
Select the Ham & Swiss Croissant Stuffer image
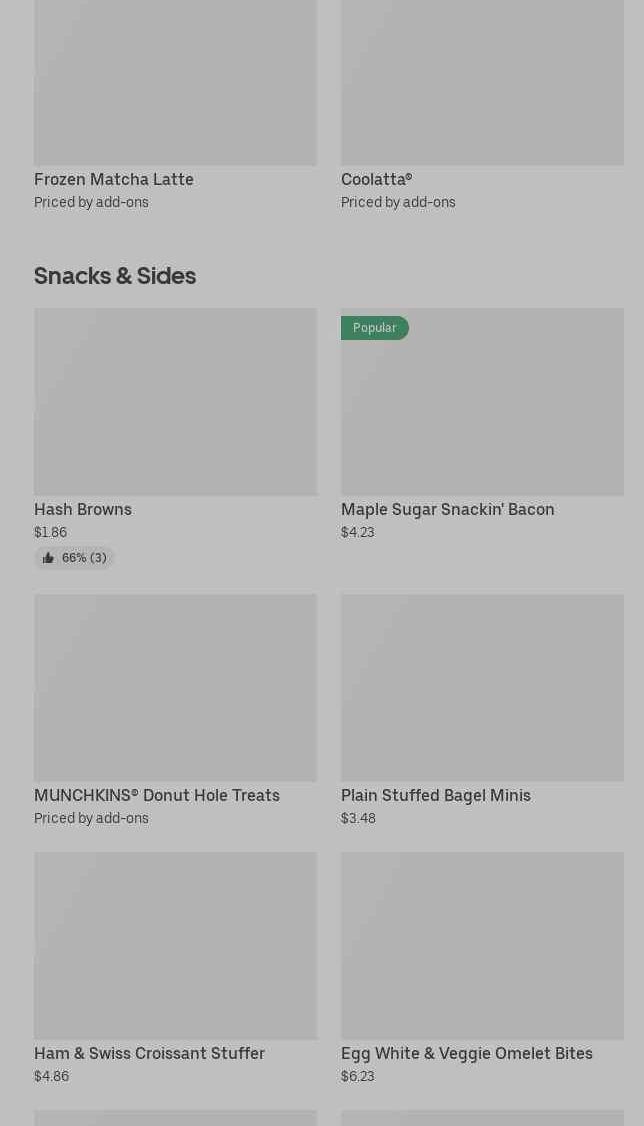pos(175,946)
